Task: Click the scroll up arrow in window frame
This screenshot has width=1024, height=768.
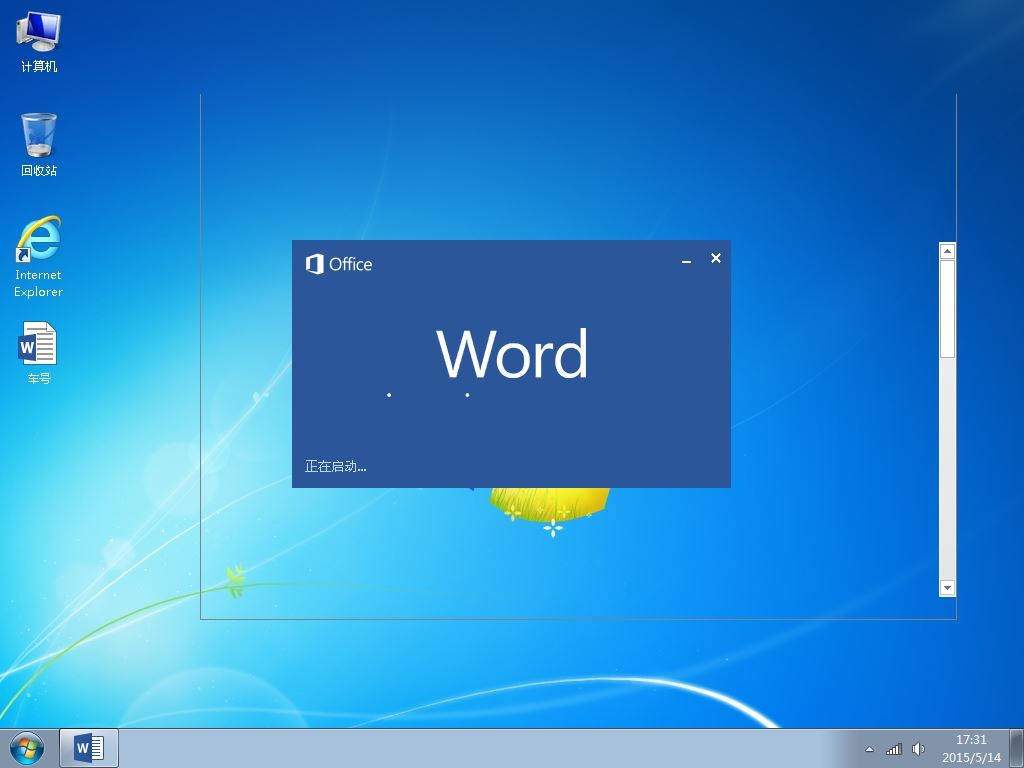Action: point(948,251)
